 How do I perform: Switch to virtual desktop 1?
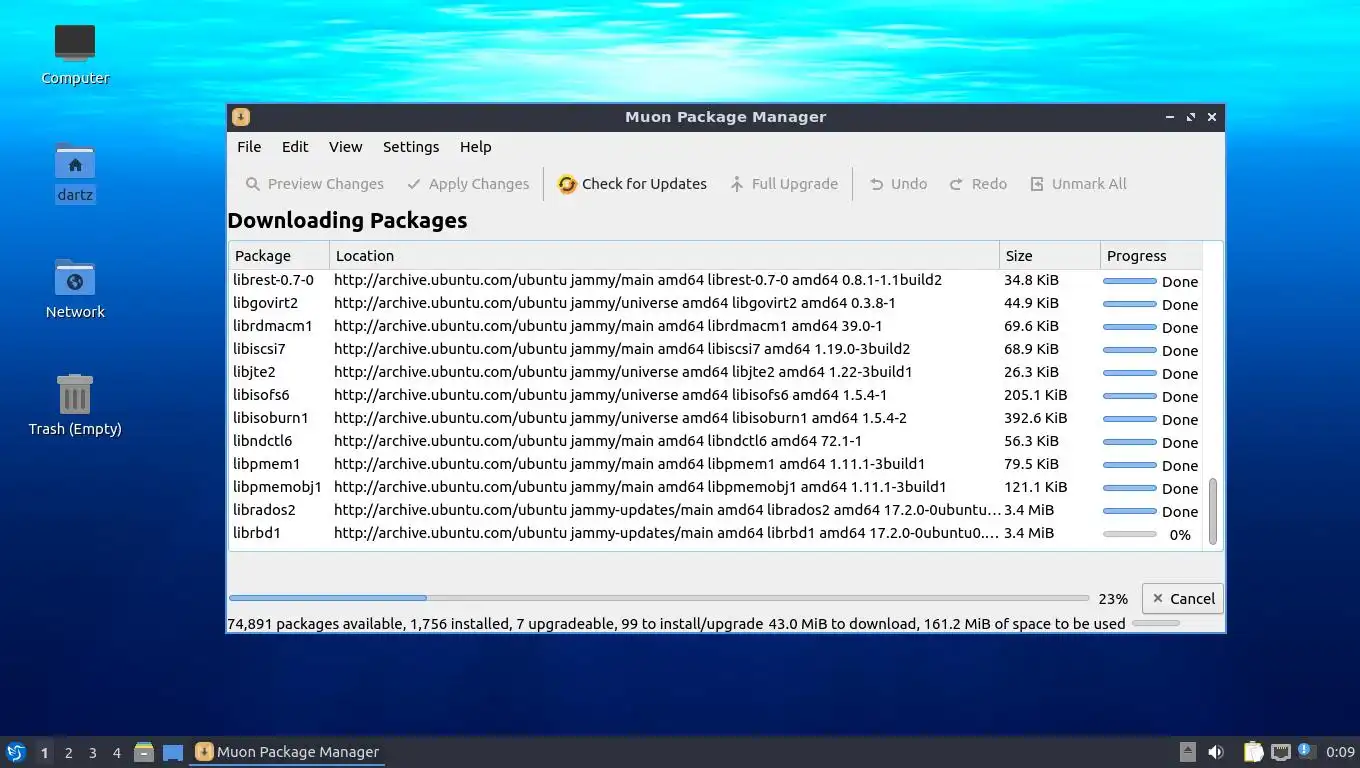(44, 753)
